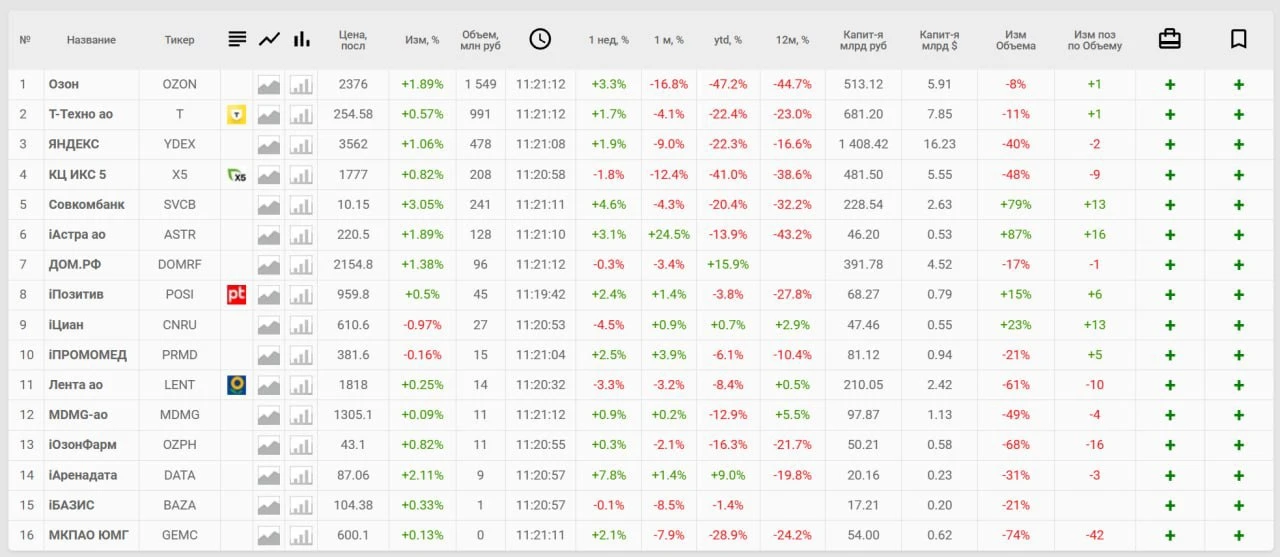
Task: Bookmark Совкомбанк with plus icon
Action: pos(1239,205)
